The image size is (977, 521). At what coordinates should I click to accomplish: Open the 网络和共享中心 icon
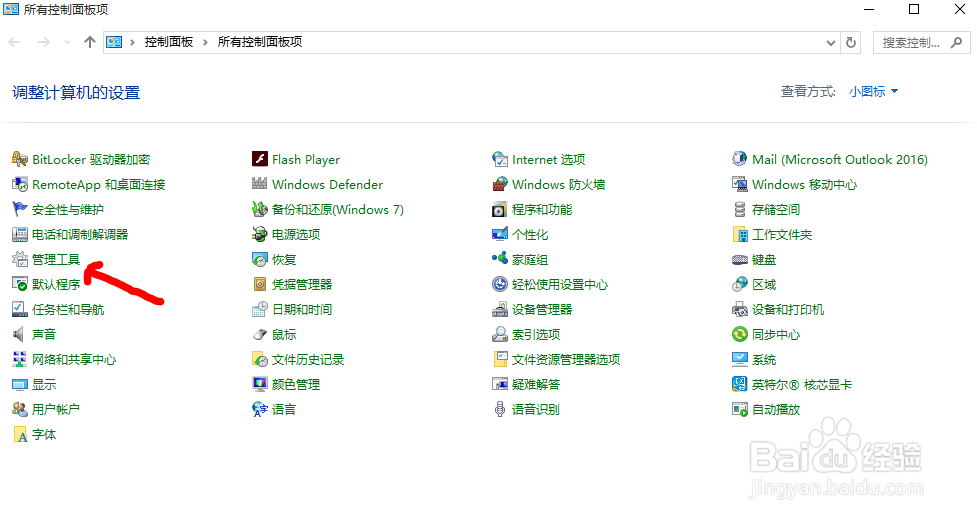point(20,359)
